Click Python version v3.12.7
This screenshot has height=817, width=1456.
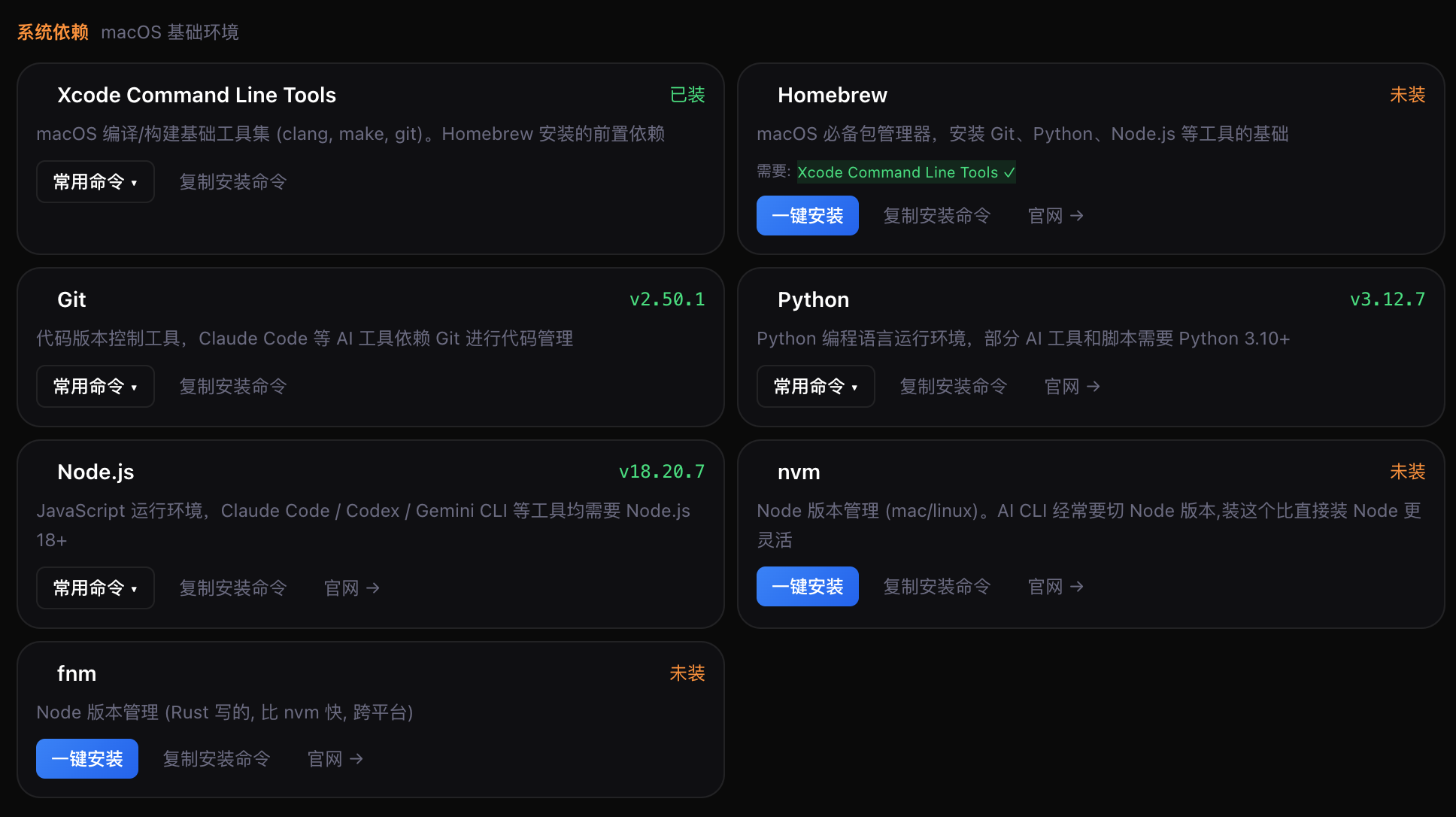1388,299
